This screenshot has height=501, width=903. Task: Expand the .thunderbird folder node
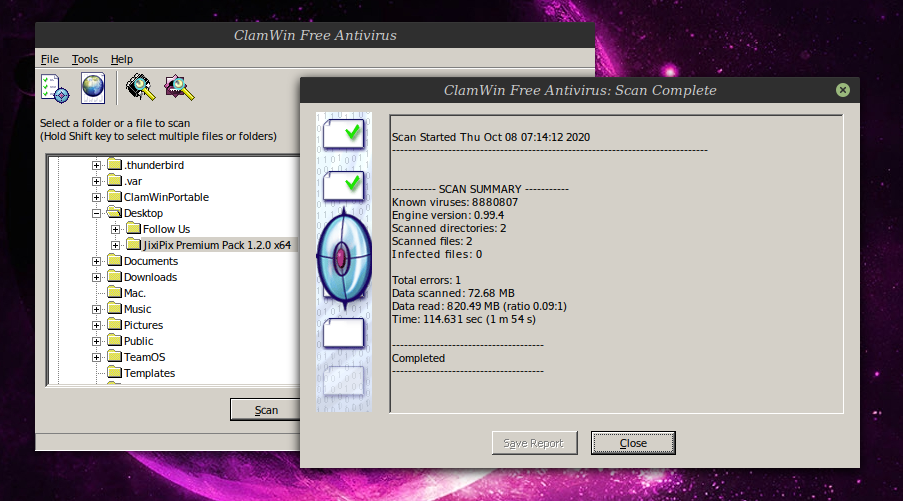click(x=96, y=165)
